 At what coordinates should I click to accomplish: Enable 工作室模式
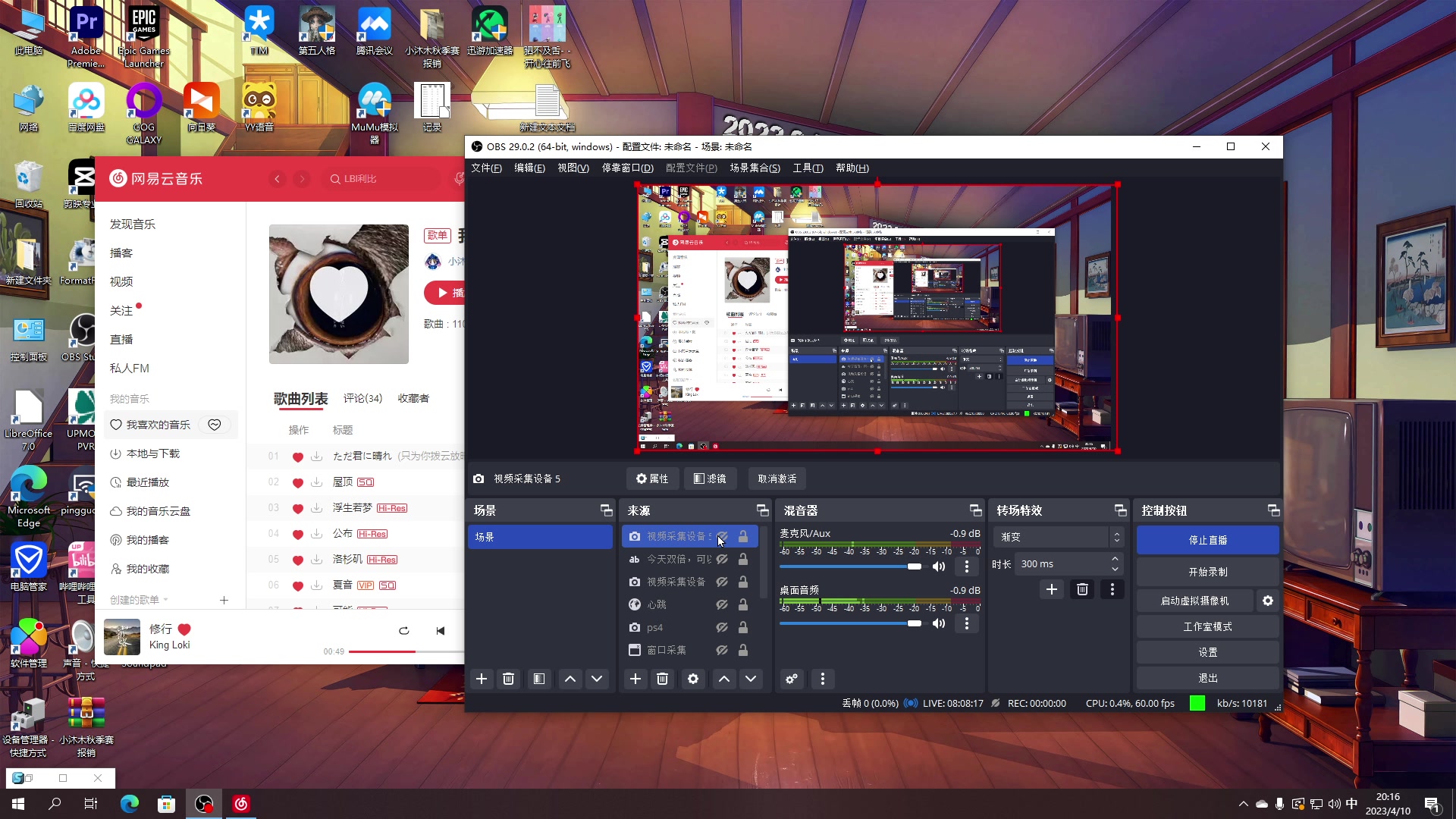(x=1208, y=626)
